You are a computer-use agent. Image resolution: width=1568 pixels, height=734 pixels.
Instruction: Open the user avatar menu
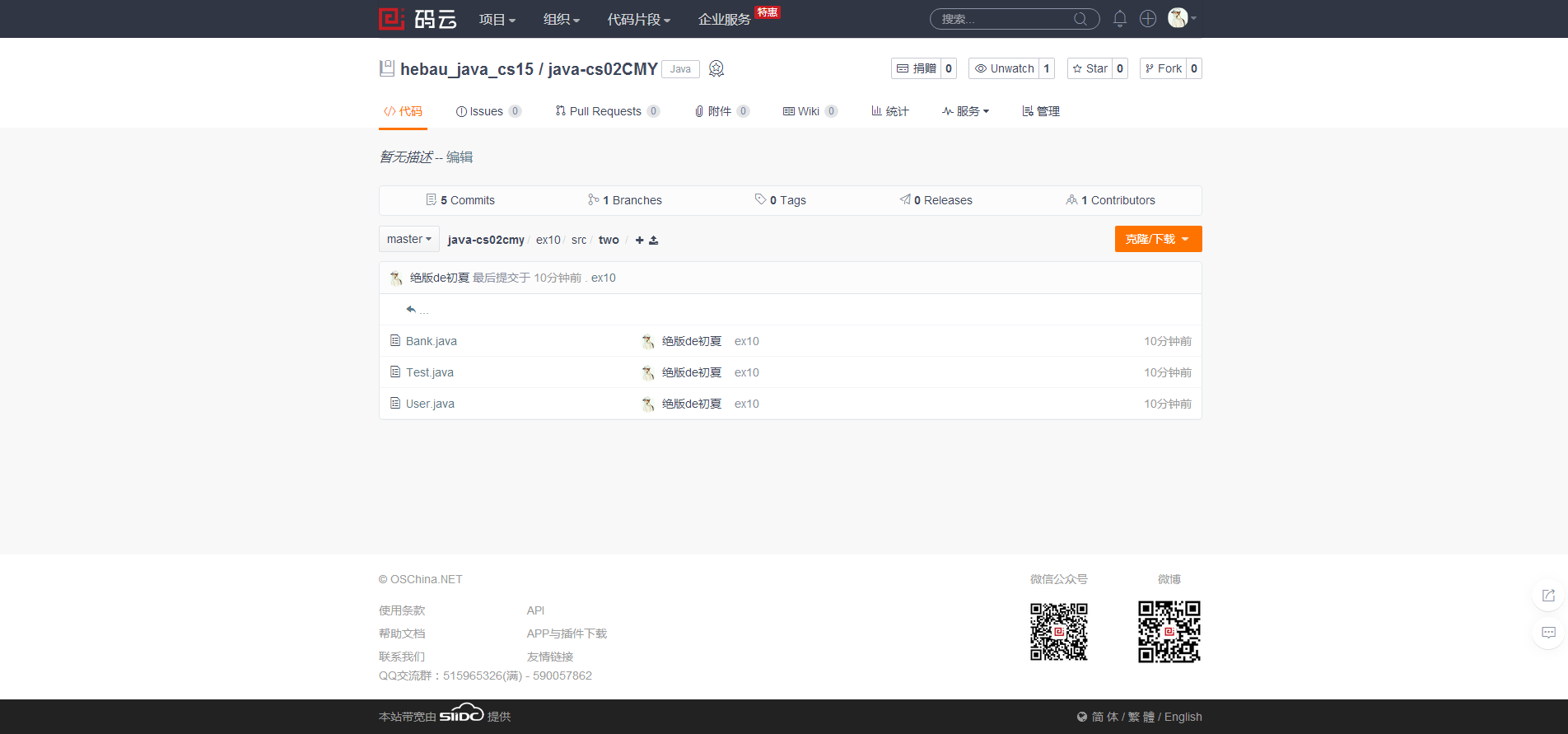click(x=1182, y=18)
